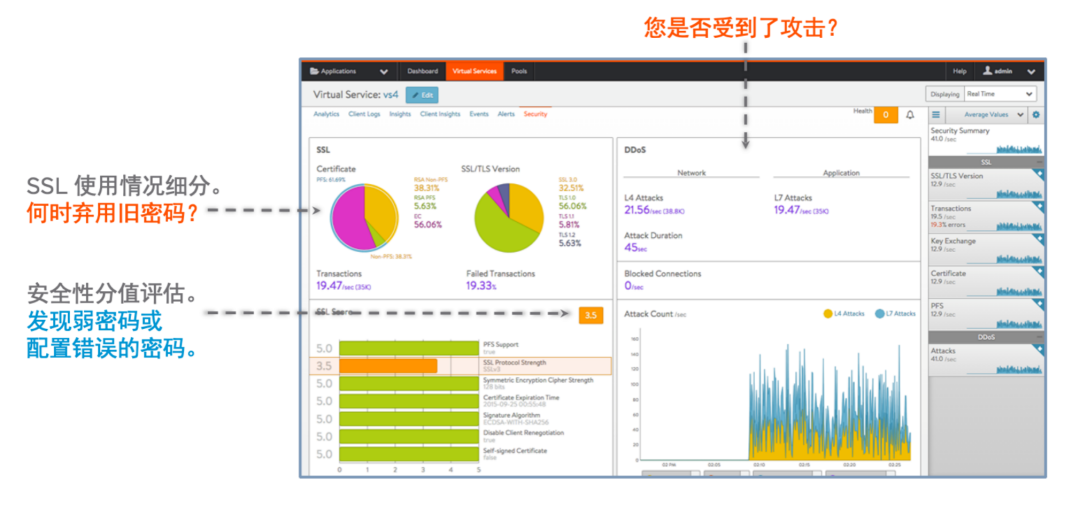Screen dimensions: 1080x505
Task: Toggle L7 Attacks series in legend
Action: (895, 313)
